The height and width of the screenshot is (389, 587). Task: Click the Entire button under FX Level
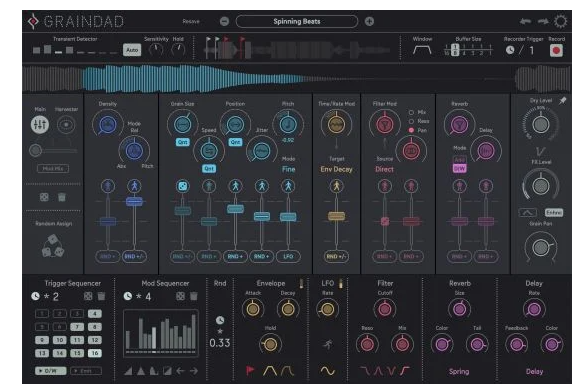(554, 213)
